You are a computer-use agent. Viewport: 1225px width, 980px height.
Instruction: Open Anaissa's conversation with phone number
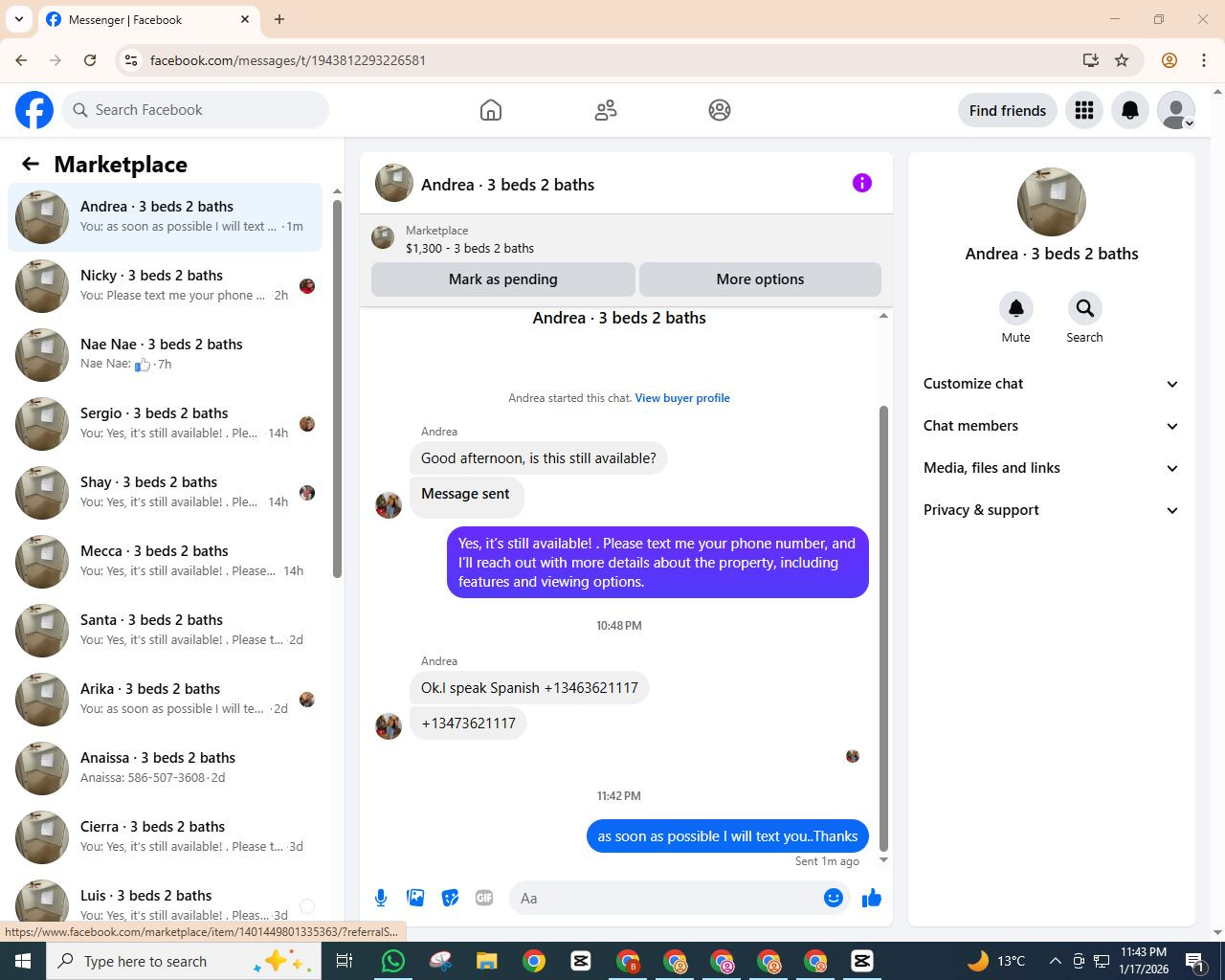coord(165,768)
